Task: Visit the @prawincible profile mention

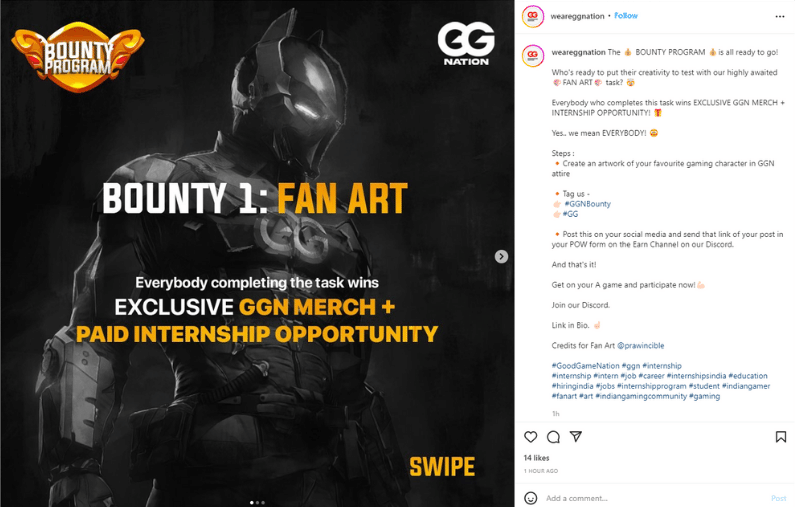Action: click(x=640, y=346)
